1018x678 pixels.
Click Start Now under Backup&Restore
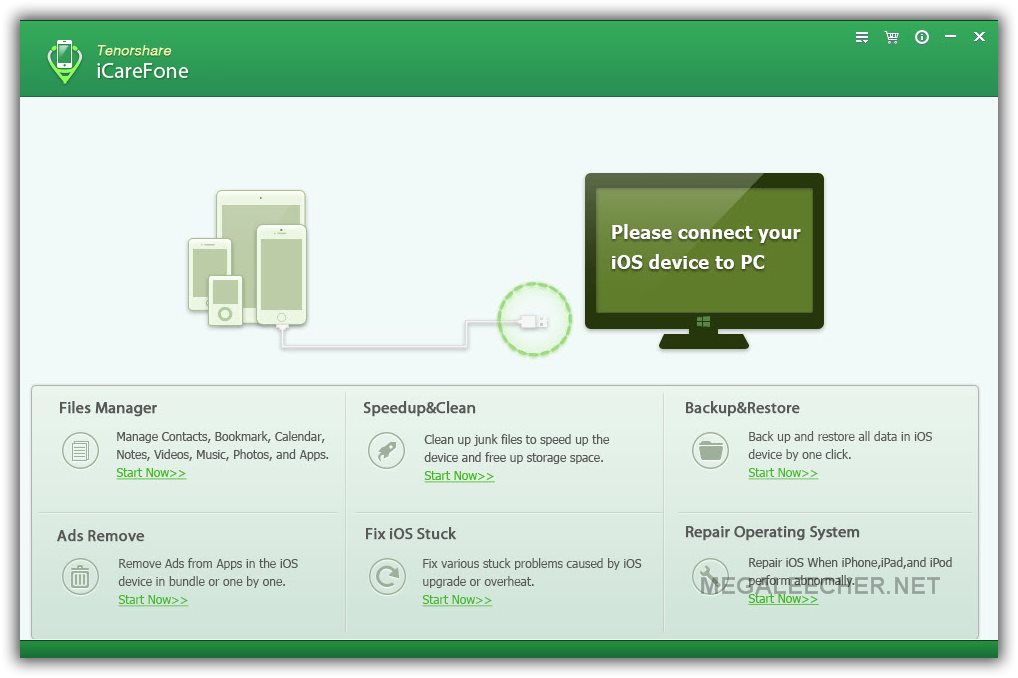783,473
